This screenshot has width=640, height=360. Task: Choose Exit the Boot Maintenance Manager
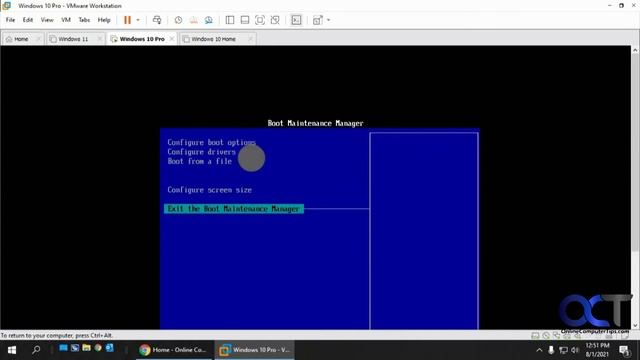pos(234,209)
